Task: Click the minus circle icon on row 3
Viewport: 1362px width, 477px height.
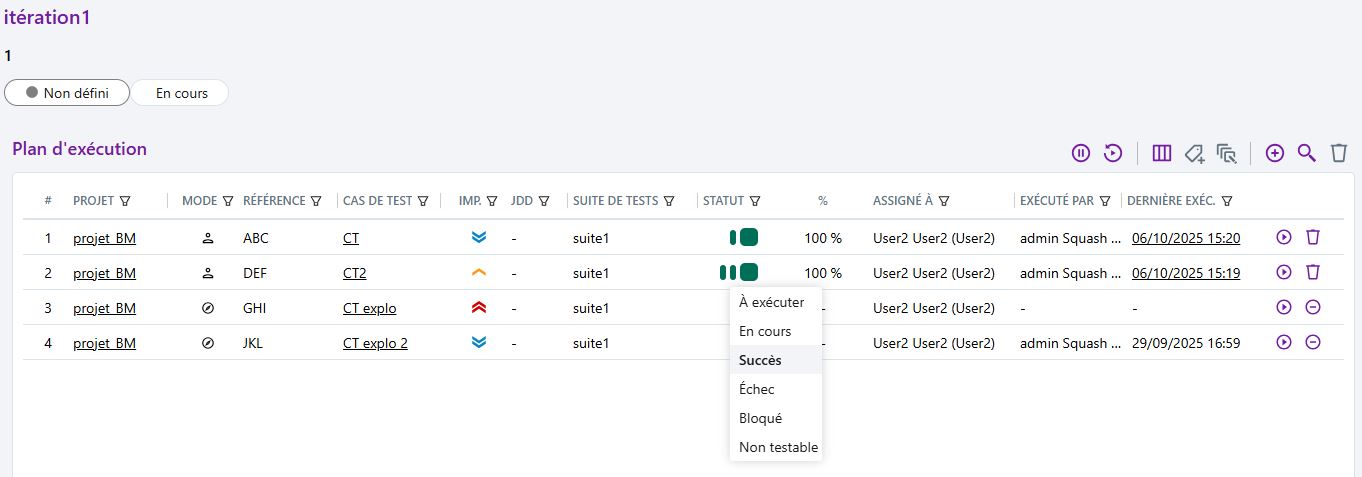Action: click(x=1313, y=307)
